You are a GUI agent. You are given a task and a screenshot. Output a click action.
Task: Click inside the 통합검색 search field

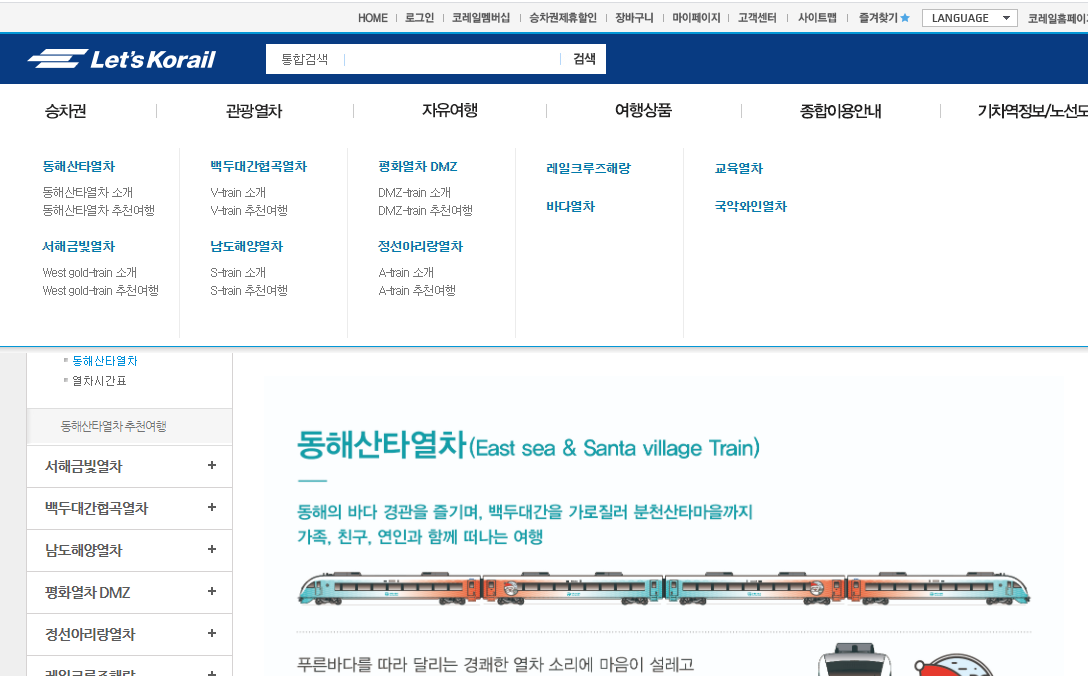point(451,59)
